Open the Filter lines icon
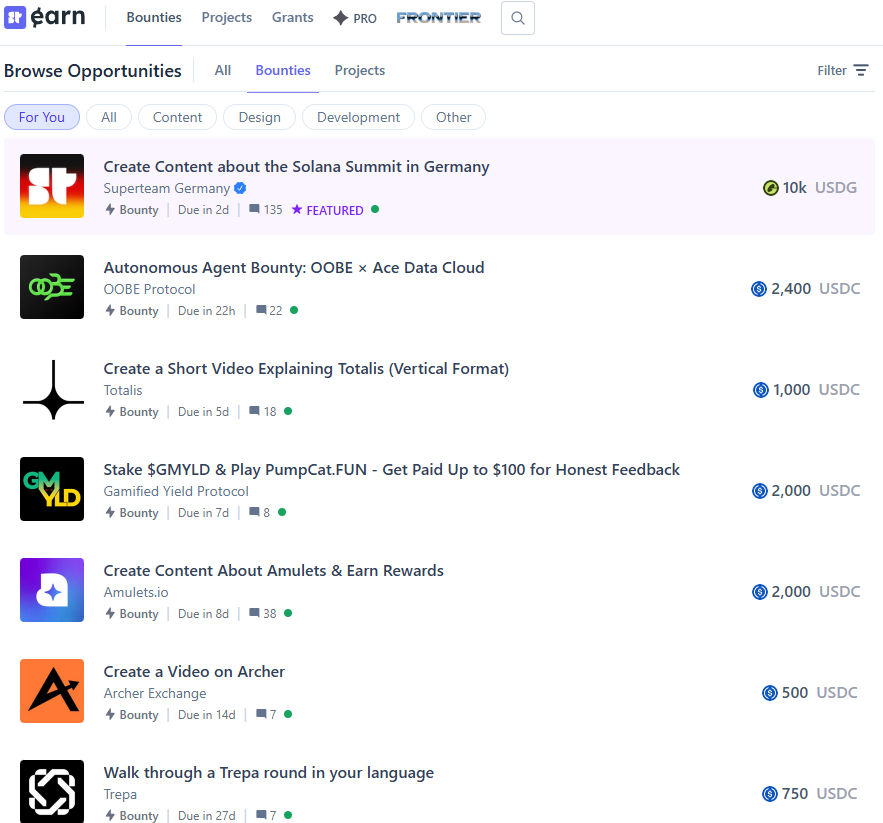 (861, 70)
